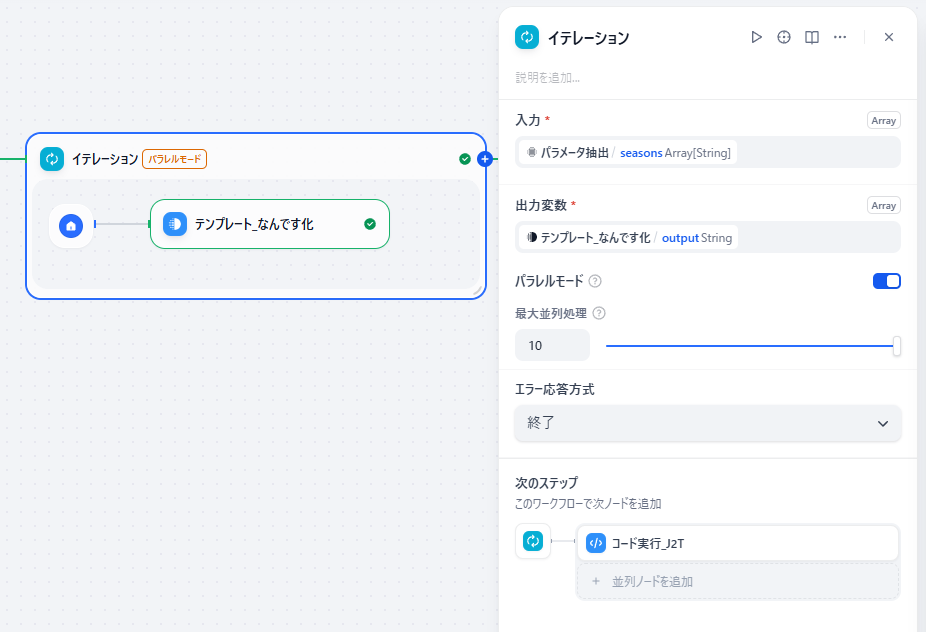Select the blue home start node

click(71, 226)
